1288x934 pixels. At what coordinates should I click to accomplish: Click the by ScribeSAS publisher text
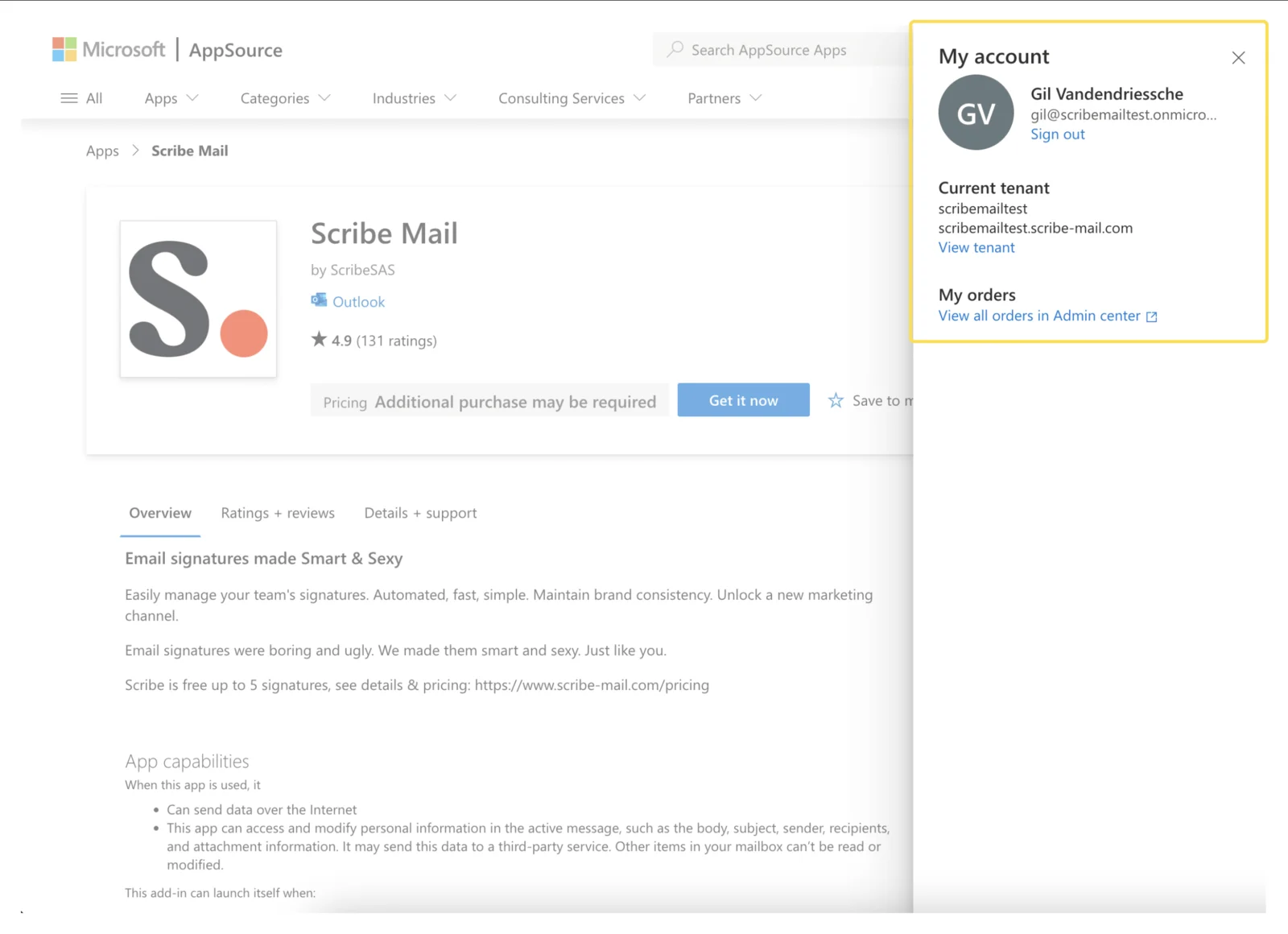click(353, 270)
